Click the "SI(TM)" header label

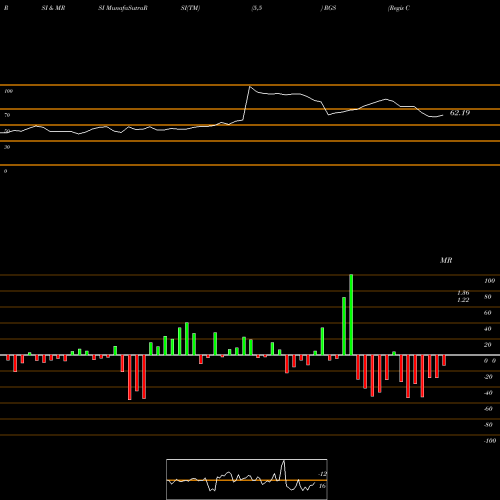click(190, 8)
